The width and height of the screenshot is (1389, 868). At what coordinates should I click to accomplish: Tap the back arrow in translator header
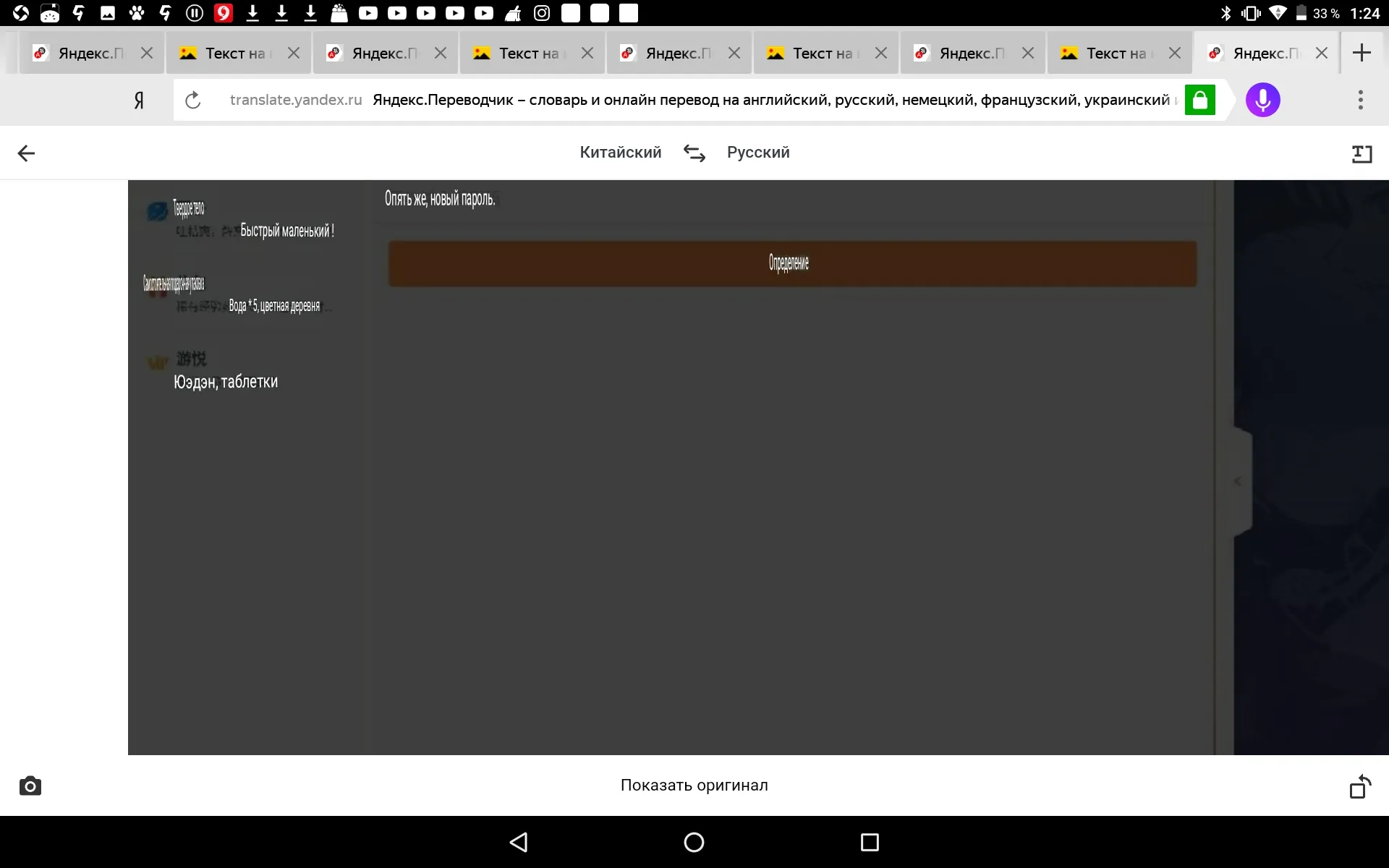point(26,153)
